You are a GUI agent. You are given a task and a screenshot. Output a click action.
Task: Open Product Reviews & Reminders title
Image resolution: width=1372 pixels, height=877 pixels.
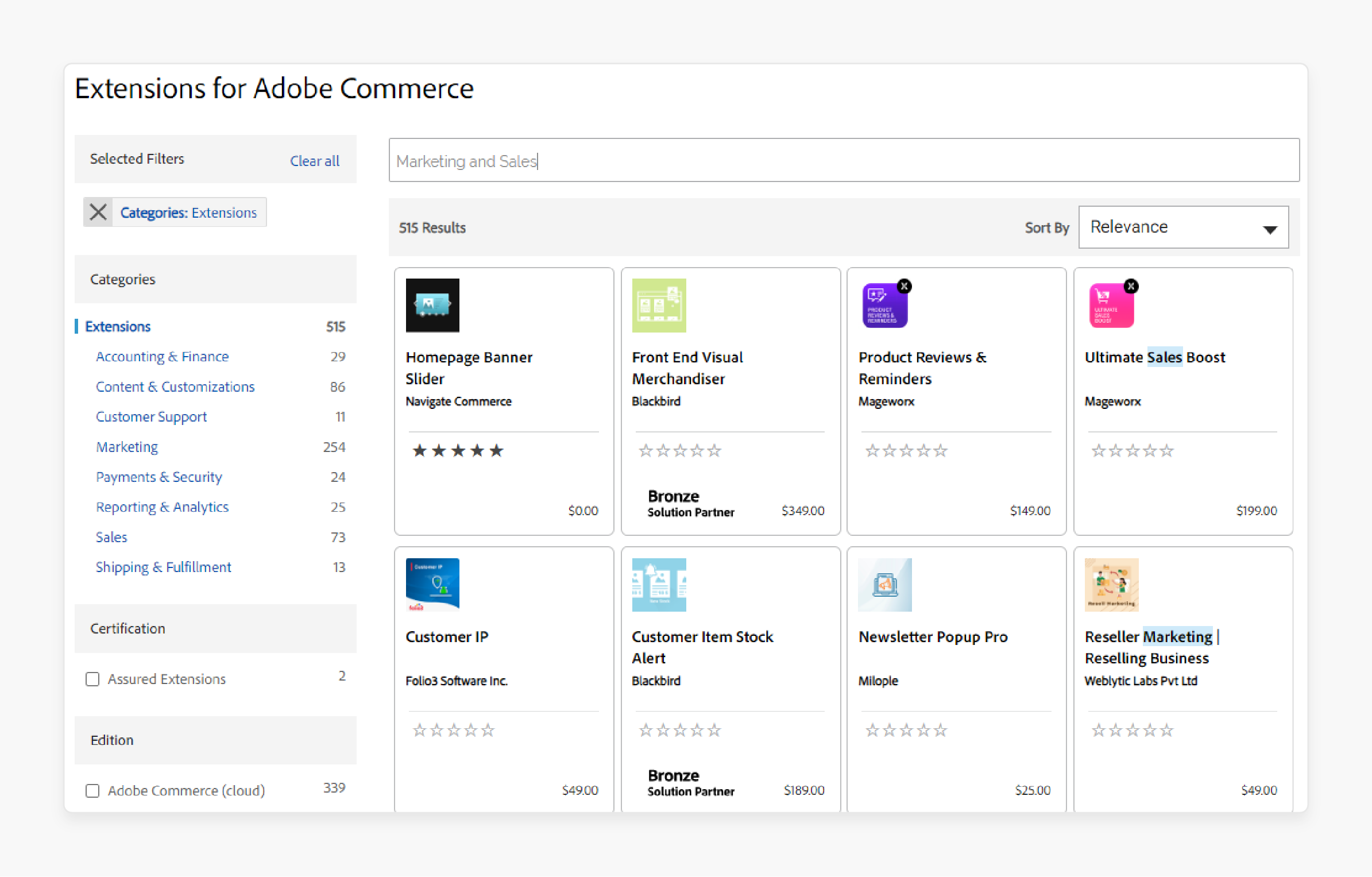coord(922,368)
